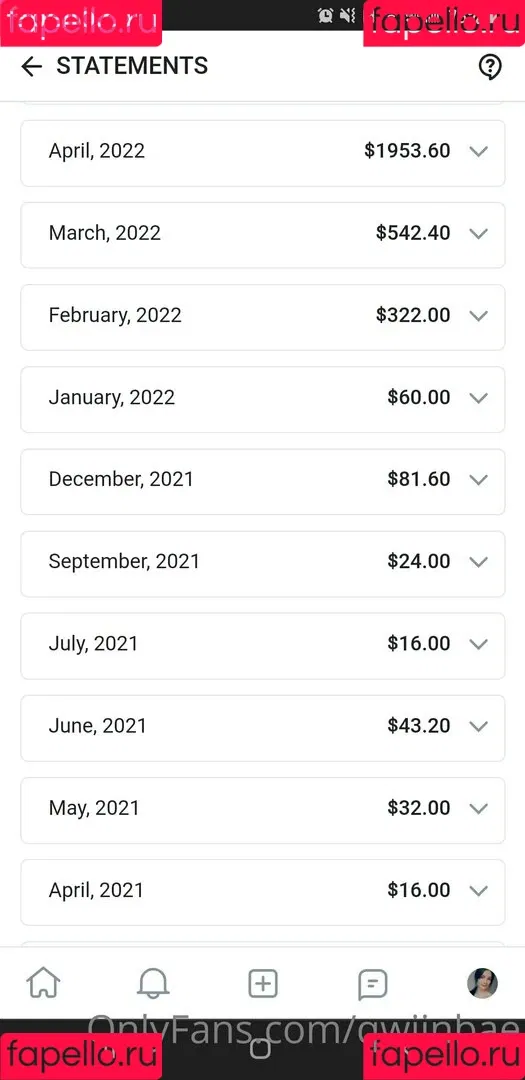Expand the April, 2022 statement chevron
525x1080 pixels.
(x=478, y=152)
